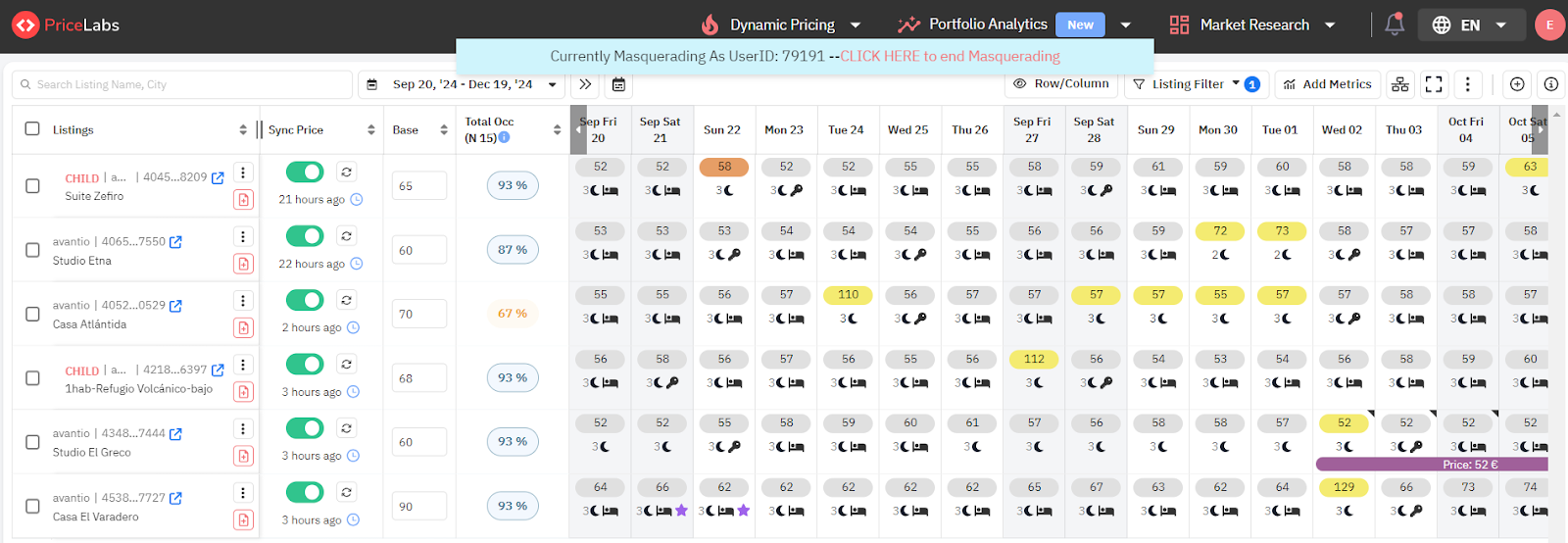Click the New badge on Portfolio Analytics
This screenshot has width=1568, height=543.
[1080, 25]
